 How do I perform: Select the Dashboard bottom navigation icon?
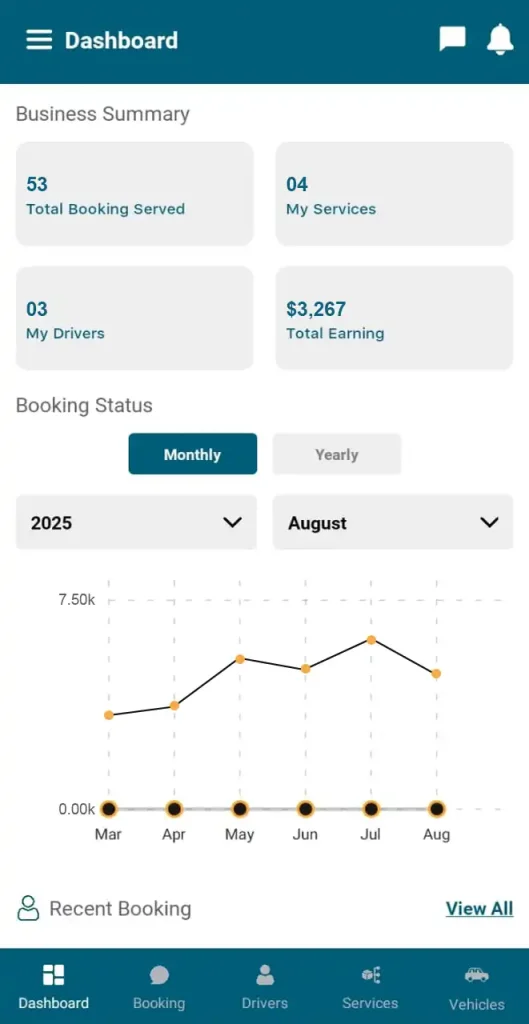[54, 975]
